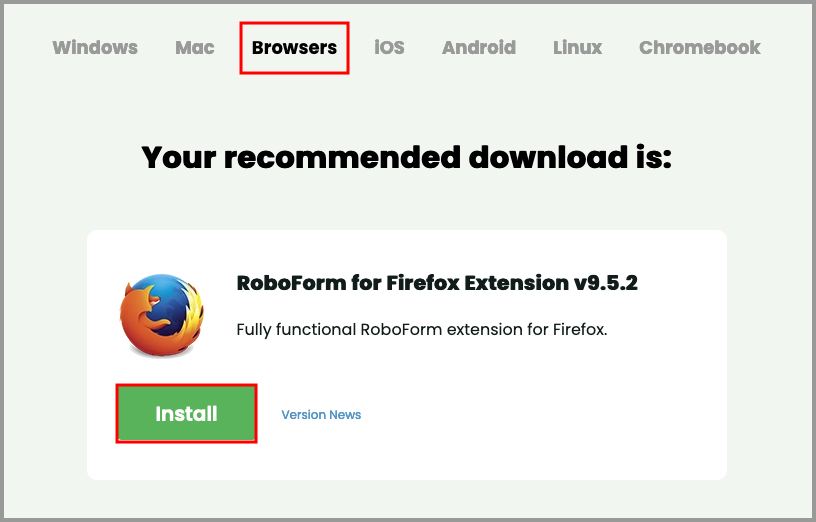Open the Browsers tab
Image resolution: width=816 pixels, height=522 pixels.
click(294, 48)
